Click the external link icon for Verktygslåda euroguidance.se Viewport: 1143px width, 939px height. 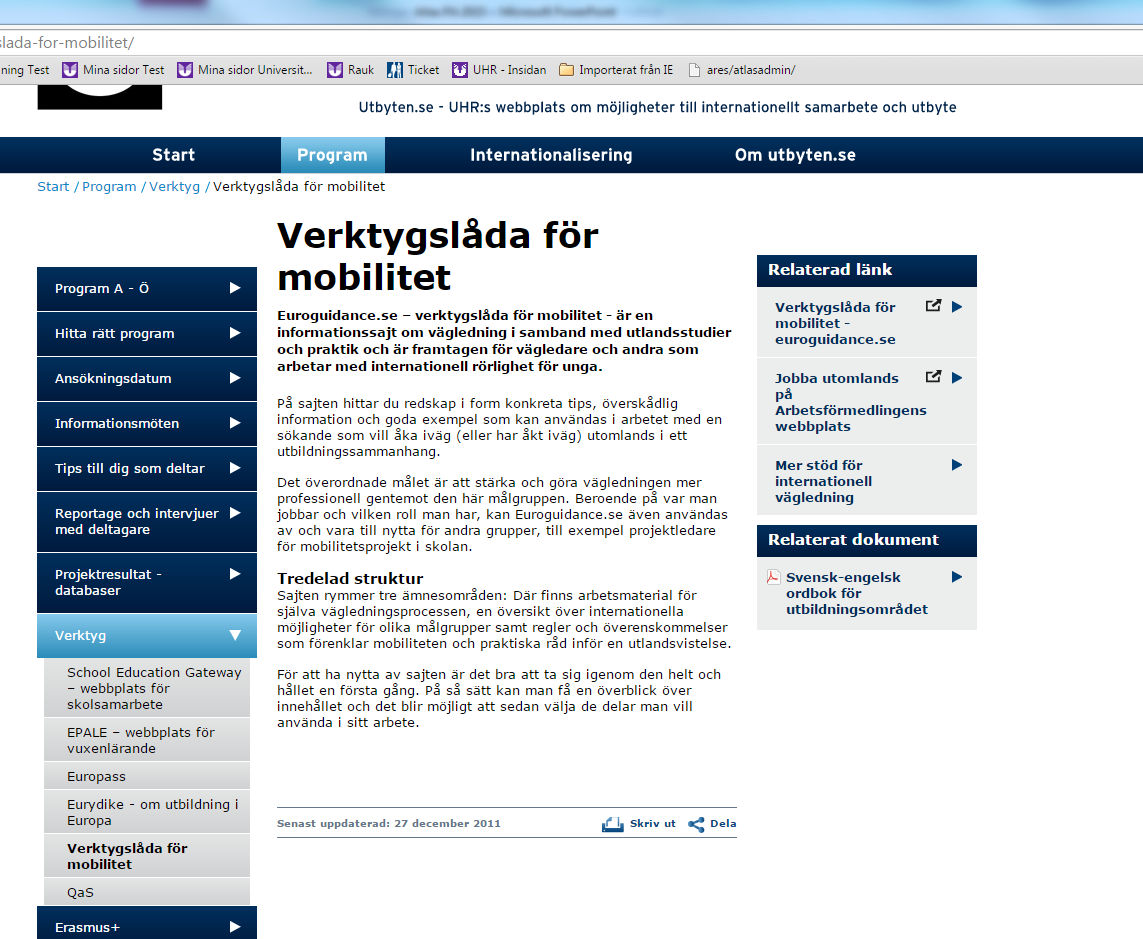(933, 305)
